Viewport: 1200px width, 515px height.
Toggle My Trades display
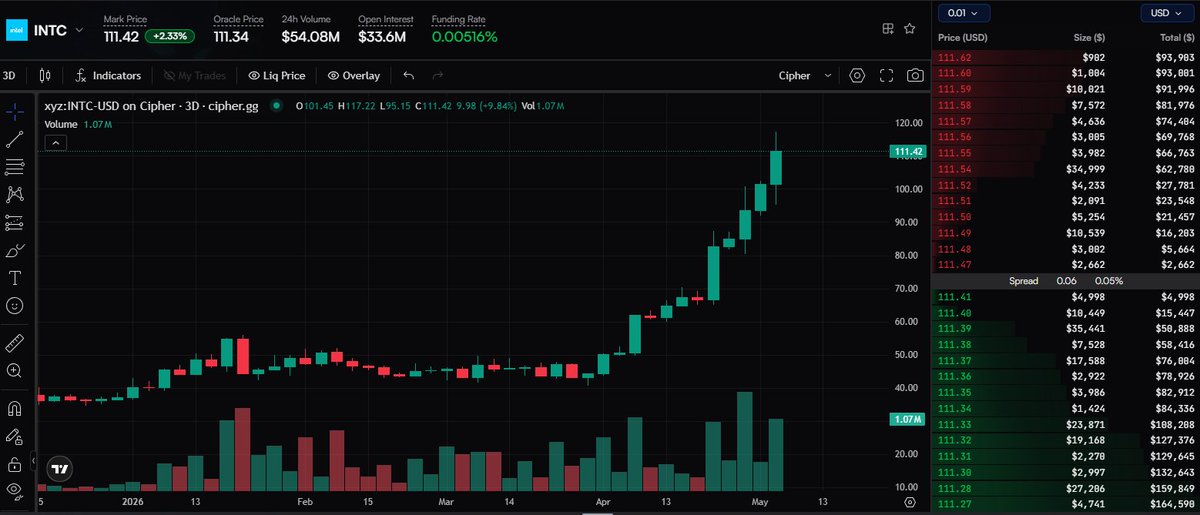[195, 75]
